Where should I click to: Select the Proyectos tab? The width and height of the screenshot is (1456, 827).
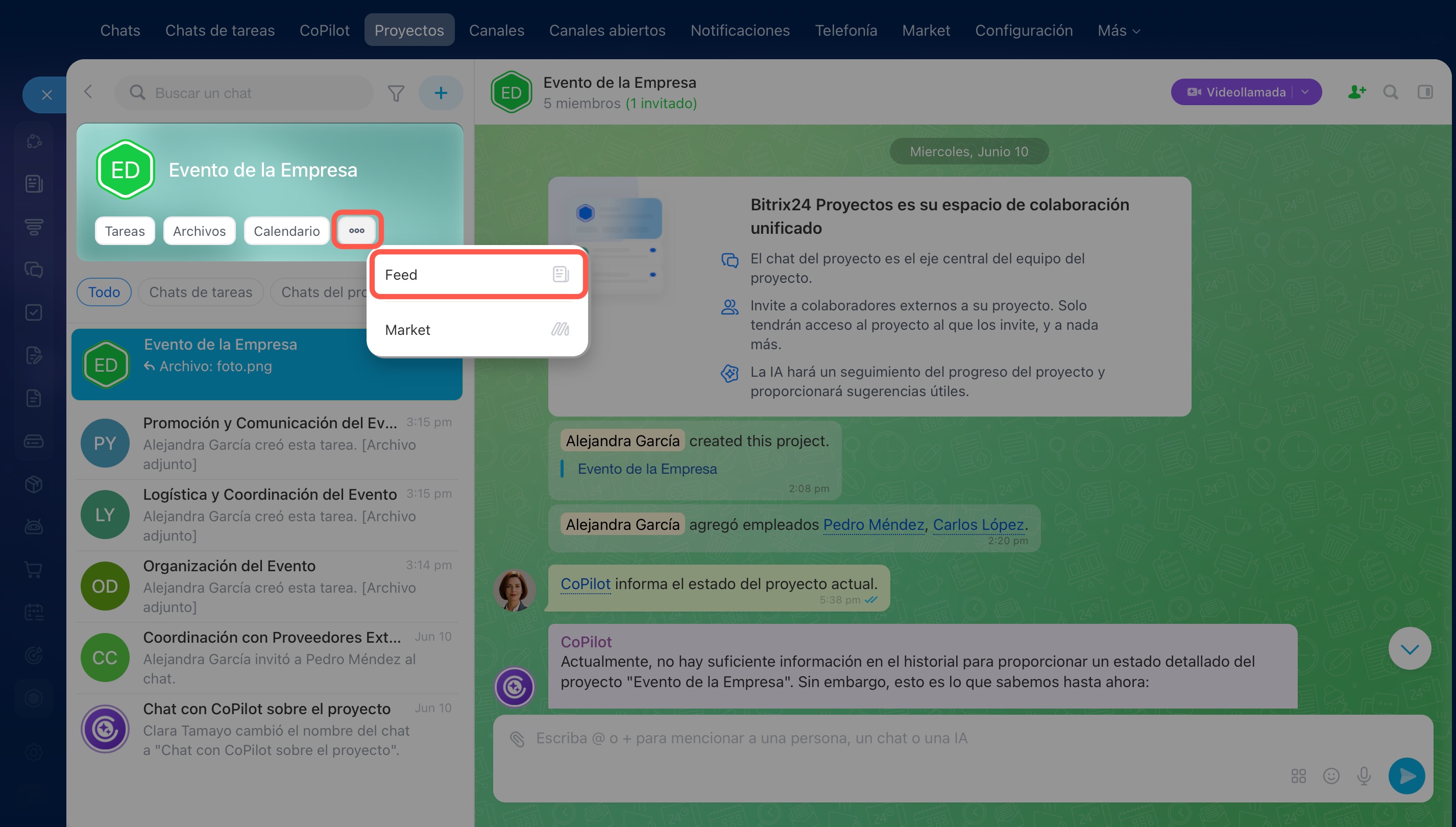[x=409, y=30]
